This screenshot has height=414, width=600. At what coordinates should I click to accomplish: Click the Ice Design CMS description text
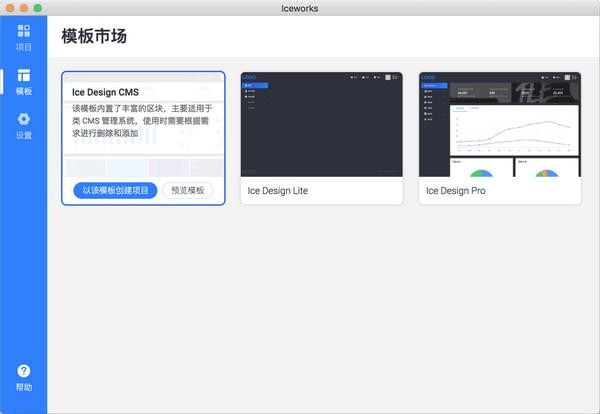point(142,121)
